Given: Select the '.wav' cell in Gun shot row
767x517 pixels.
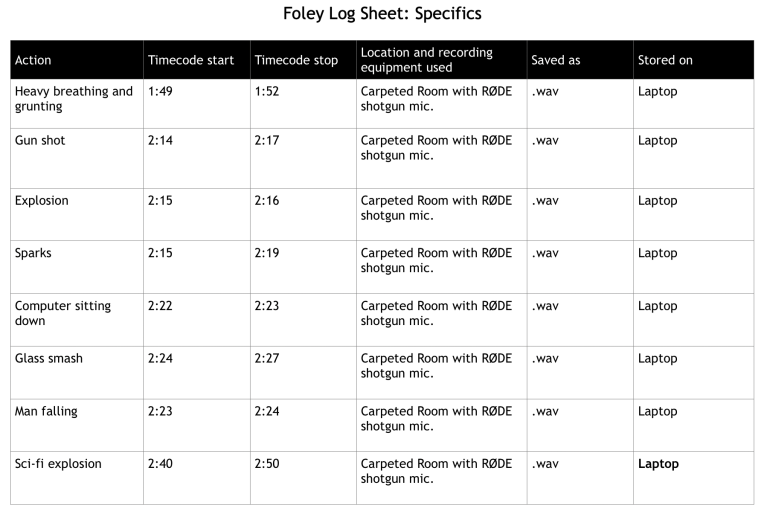Looking at the screenshot, I should (x=545, y=141).
